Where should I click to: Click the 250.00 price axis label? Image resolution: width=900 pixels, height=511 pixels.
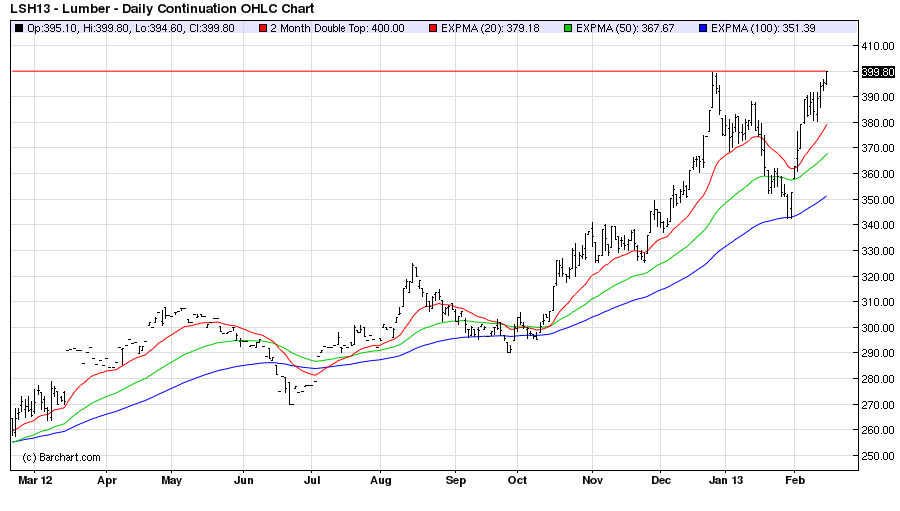point(878,456)
